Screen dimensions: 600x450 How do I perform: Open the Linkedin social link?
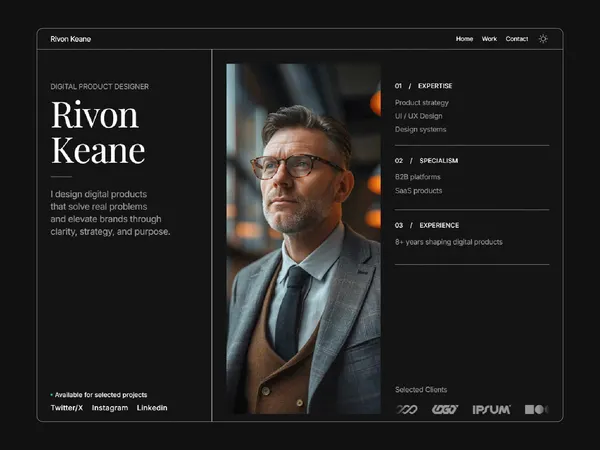pos(152,408)
